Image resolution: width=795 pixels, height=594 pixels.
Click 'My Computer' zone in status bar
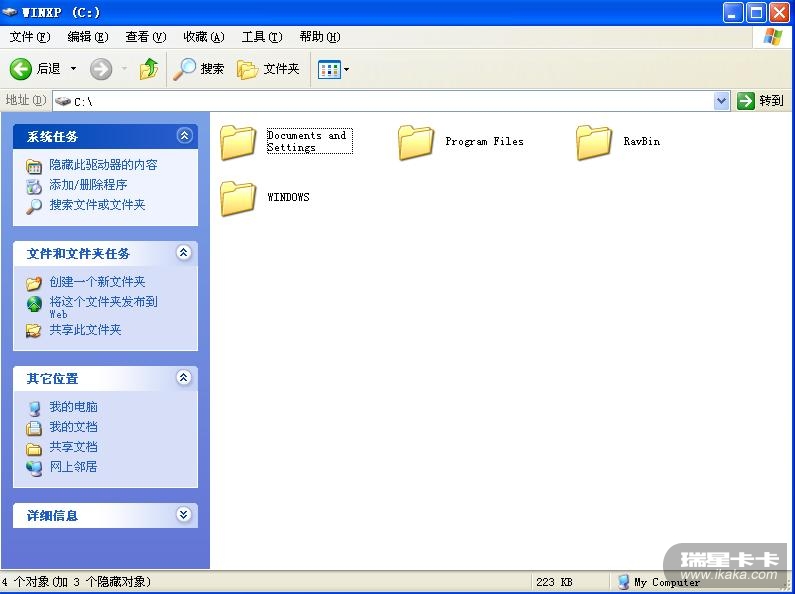click(659, 582)
